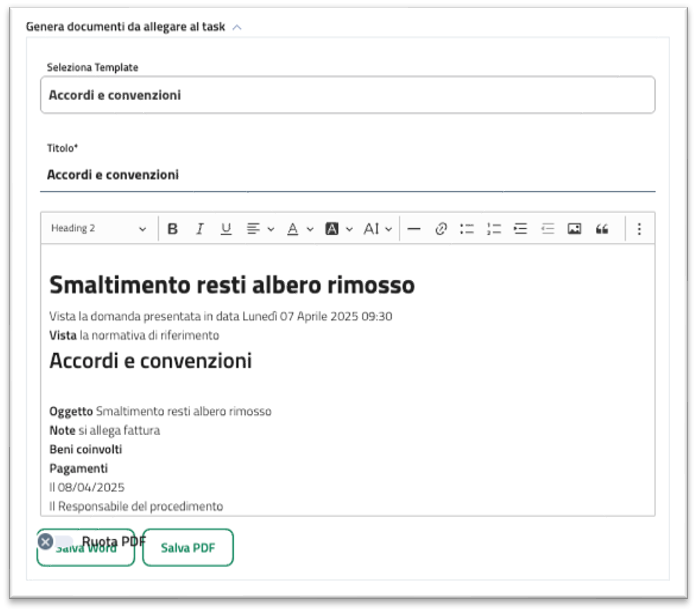The image size is (697, 610).
Task: Underline the selected text
Action: click(226, 229)
